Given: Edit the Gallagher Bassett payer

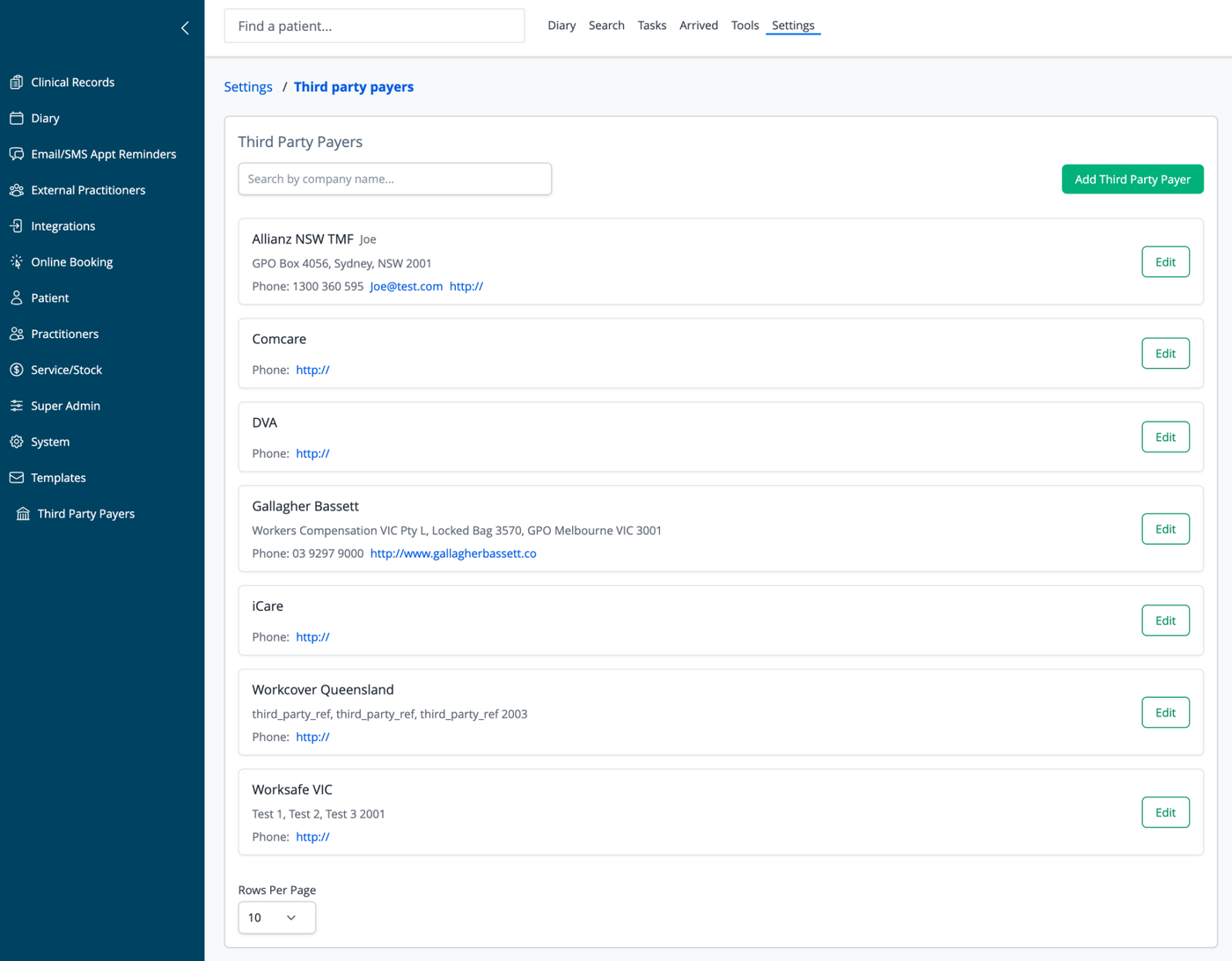Looking at the screenshot, I should (x=1165, y=529).
